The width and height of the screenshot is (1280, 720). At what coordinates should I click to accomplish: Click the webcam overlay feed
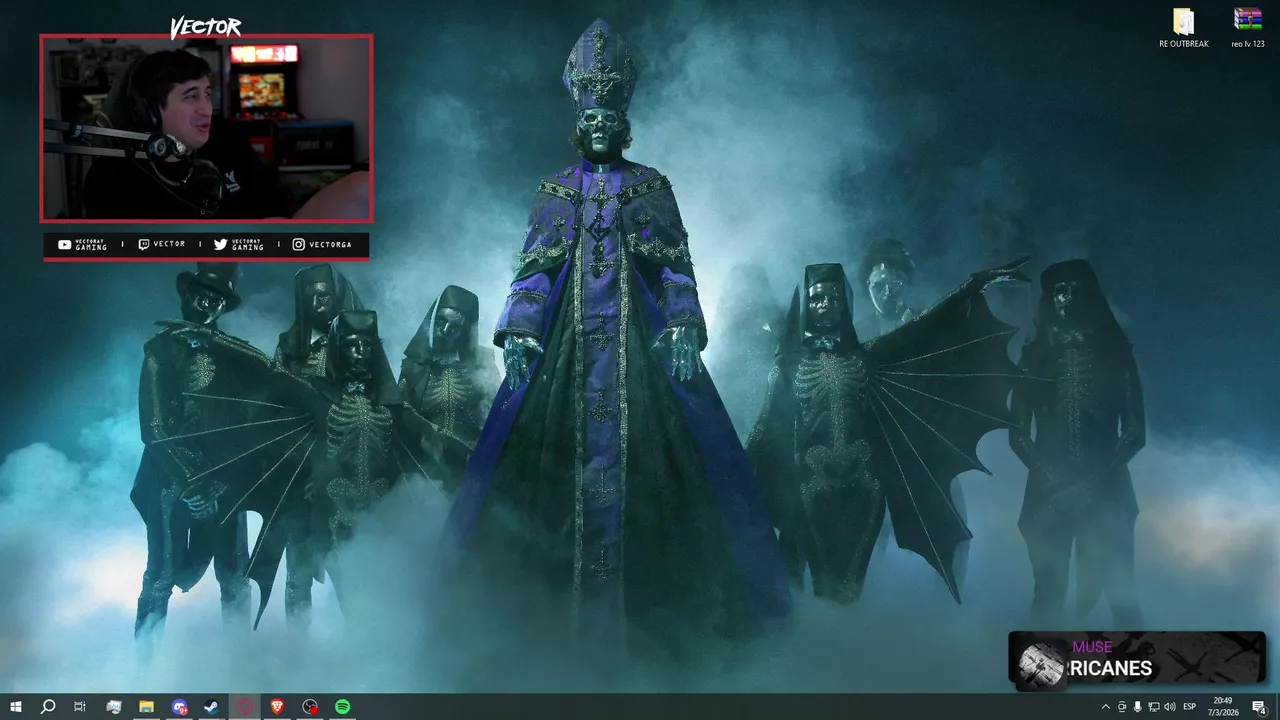pyautogui.click(x=206, y=128)
